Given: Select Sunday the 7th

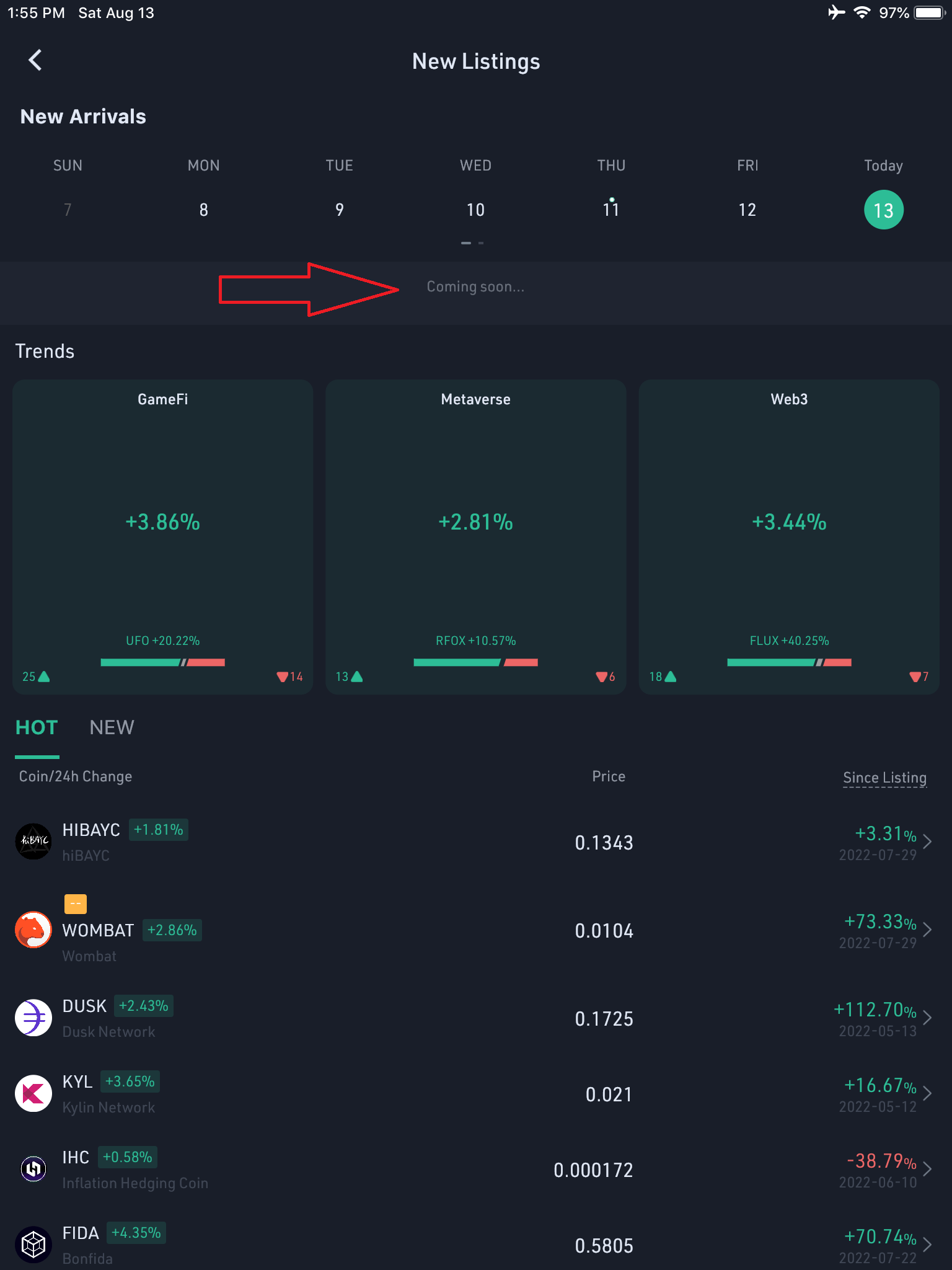Looking at the screenshot, I should pos(68,210).
